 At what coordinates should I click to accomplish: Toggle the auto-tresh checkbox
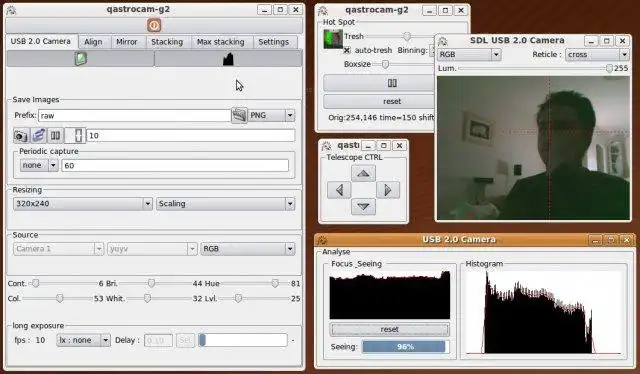point(347,50)
